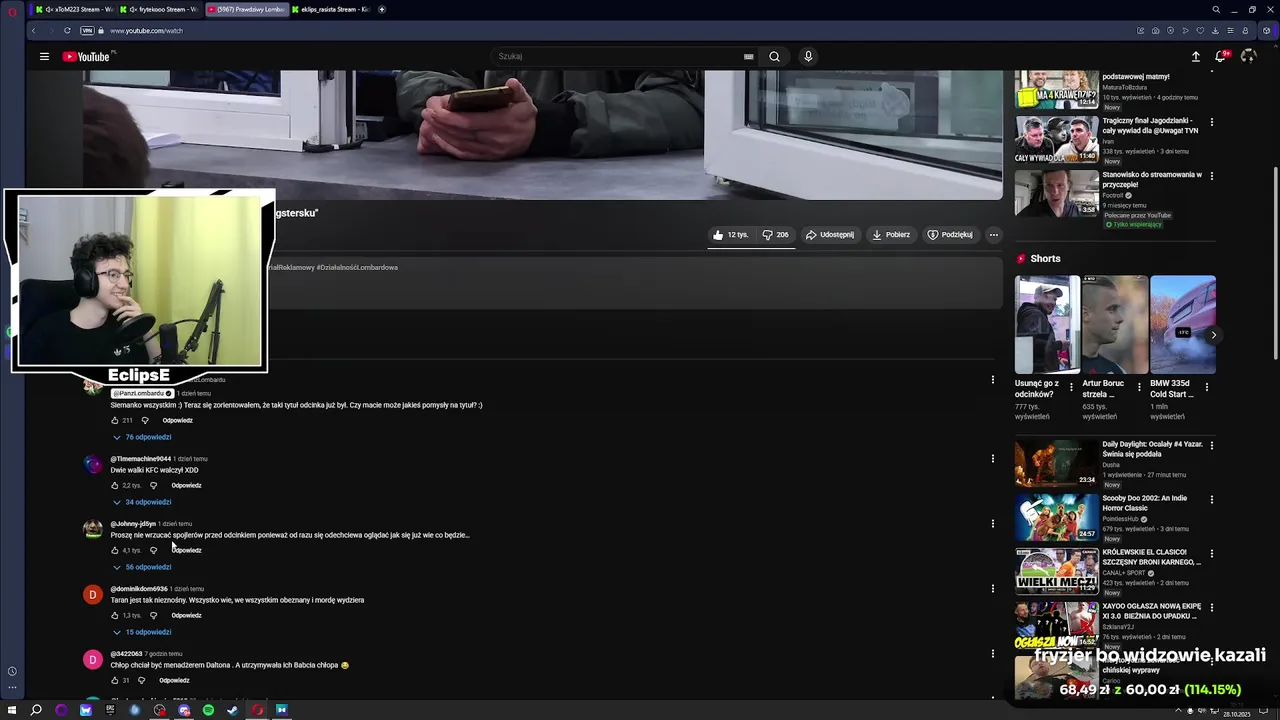Image resolution: width=1280 pixels, height=720 pixels.
Task: Open the Opera sidebar three-dots menu
Action: point(12,687)
